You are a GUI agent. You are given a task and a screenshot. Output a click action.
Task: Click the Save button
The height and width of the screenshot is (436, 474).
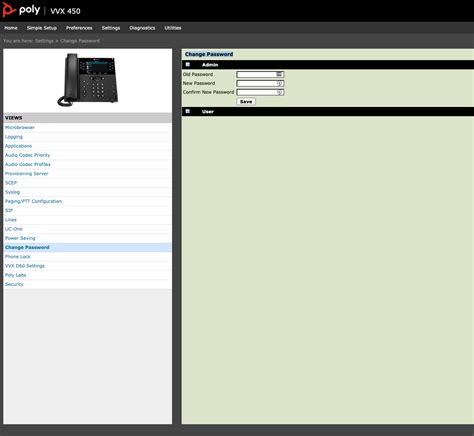tap(246, 102)
